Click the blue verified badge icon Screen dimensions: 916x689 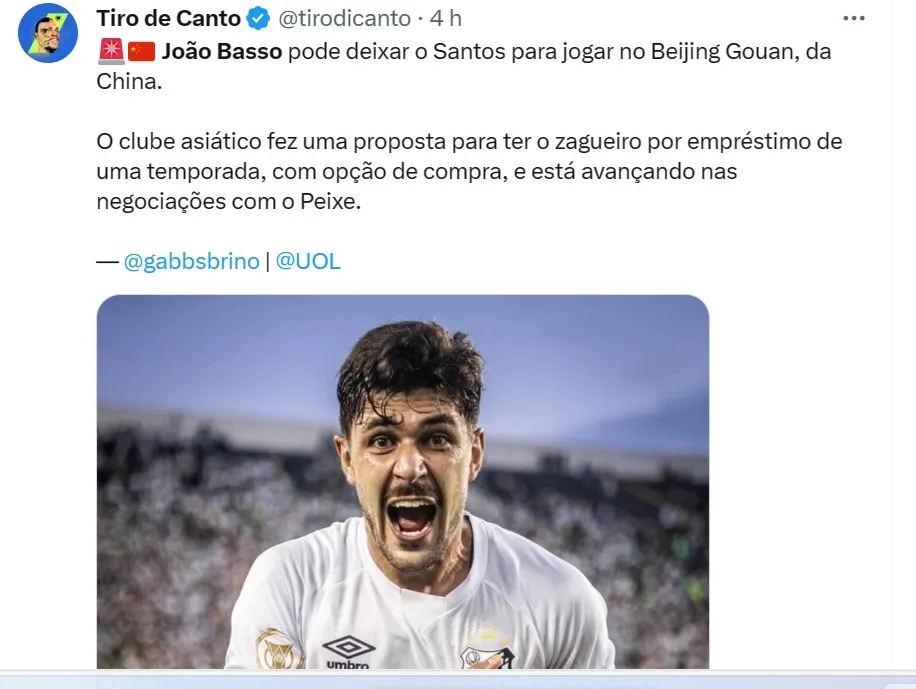tap(258, 19)
